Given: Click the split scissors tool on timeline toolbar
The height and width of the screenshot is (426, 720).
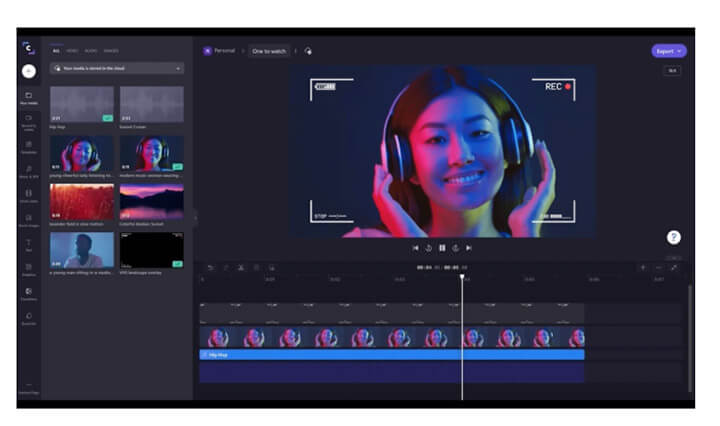Looking at the screenshot, I should (241, 267).
